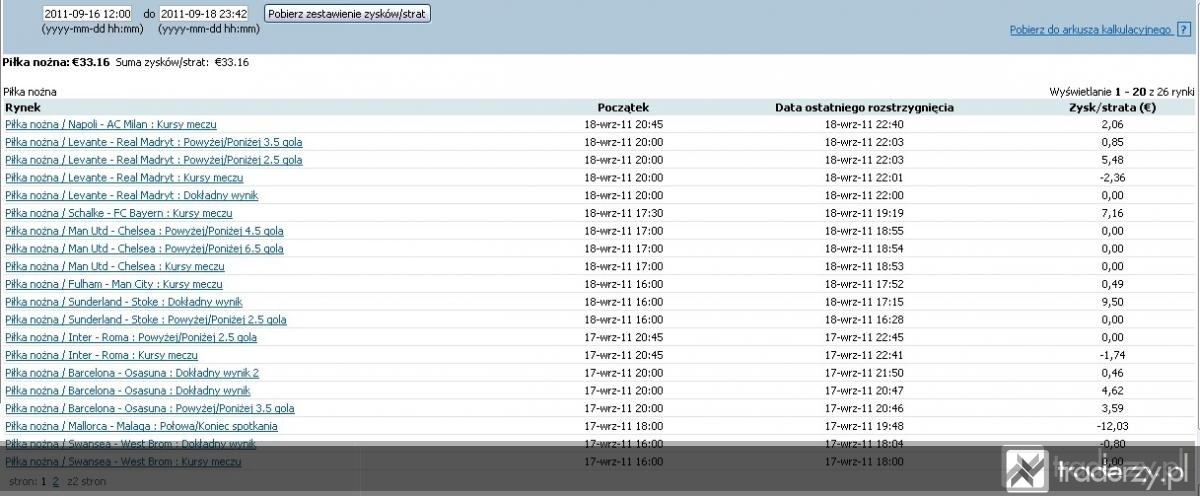The height and width of the screenshot is (496, 1200).
Task: Open Levante - Real Madryt Powyżej/Poniżej 2.5 gola
Action: pos(154,160)
